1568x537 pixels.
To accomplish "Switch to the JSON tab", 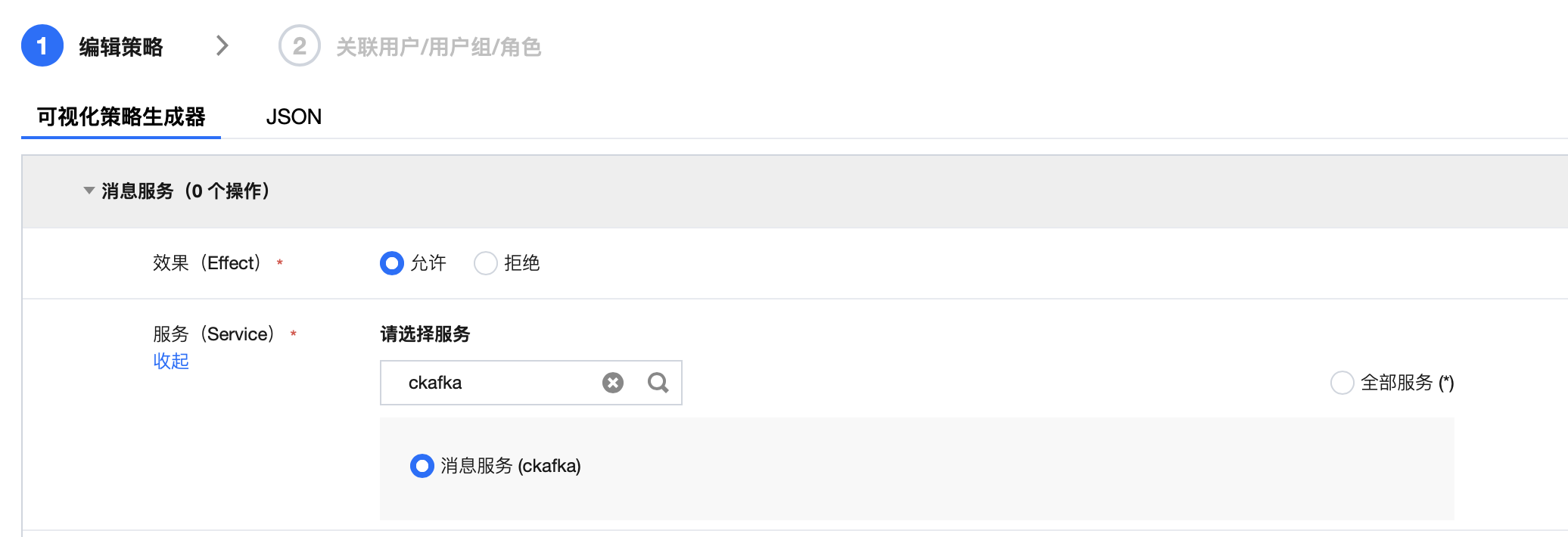I will (x=294, y=116).
